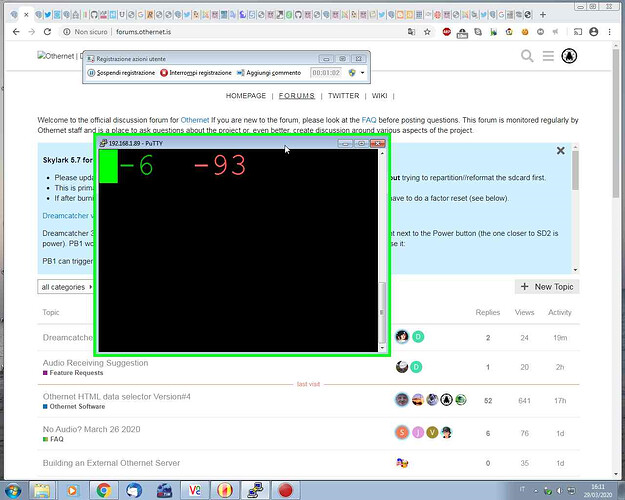Click the PuTTY window title icon
This screenshot has width=625, height=500.
[103, 143]
